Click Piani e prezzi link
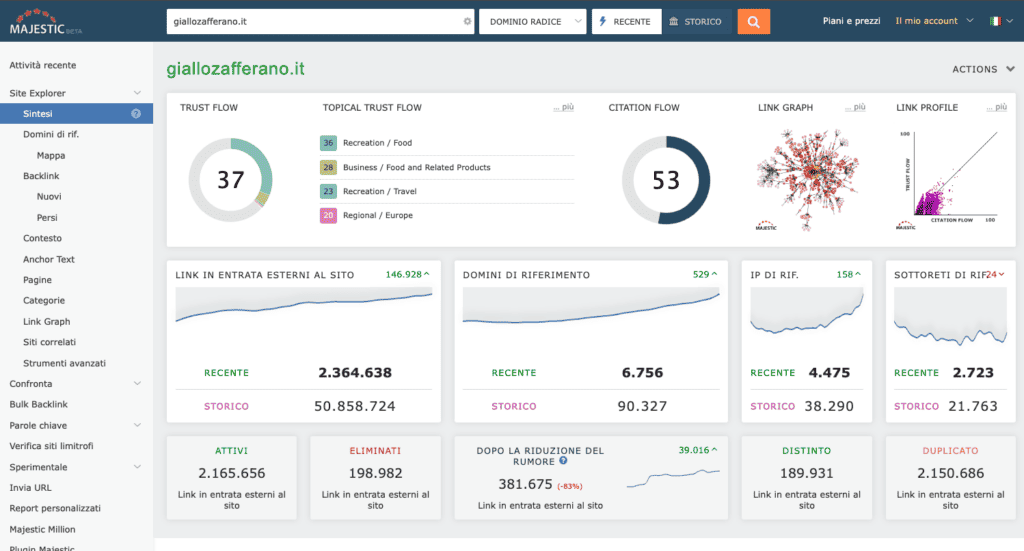This screenshot has height=551, width=1024. 852,21
